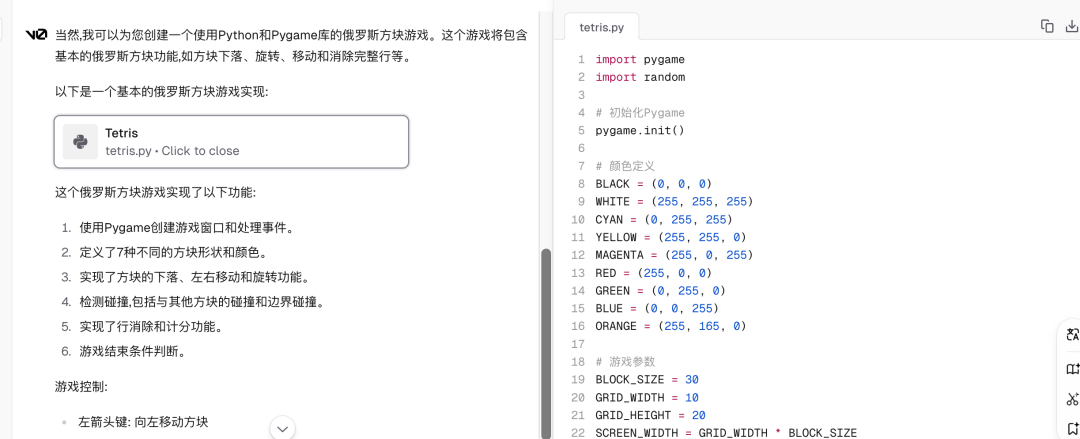The image size is (1080, 439).
Task: Select the tetris.py tab
Action: pyautogui.click(x=602, y=28)
